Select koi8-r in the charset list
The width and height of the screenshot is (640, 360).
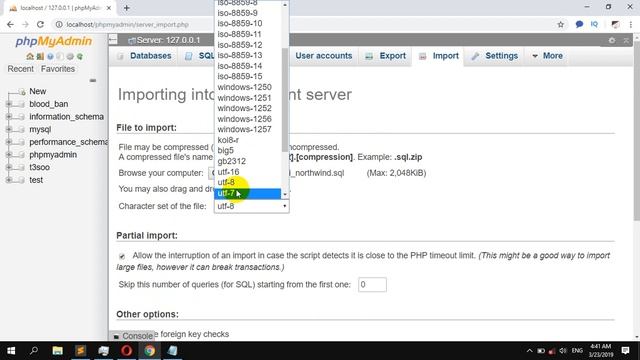[x=247, y=140]
